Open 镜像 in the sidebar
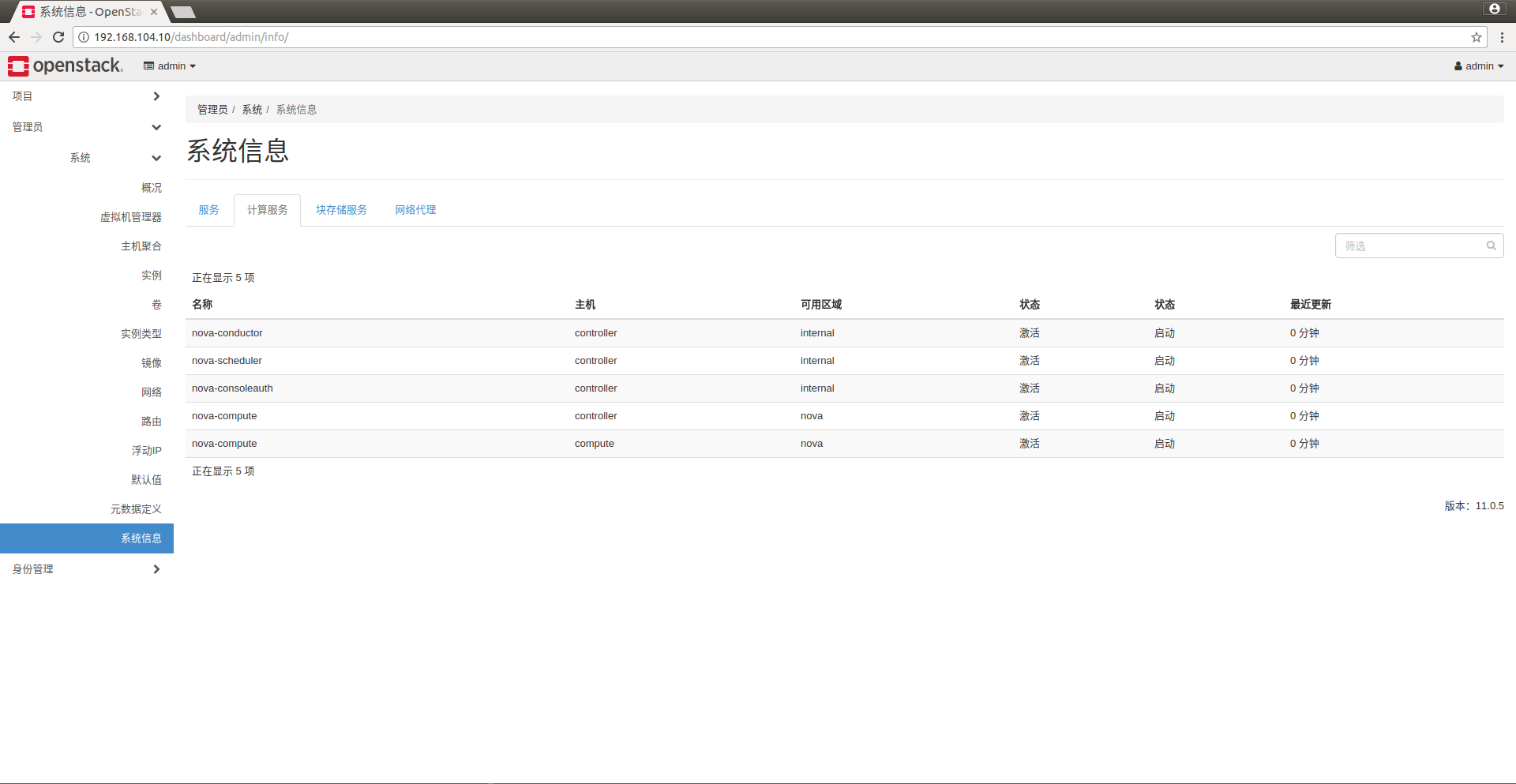Viewport: 1516px width, 784px height. click(x=152, y=363)
